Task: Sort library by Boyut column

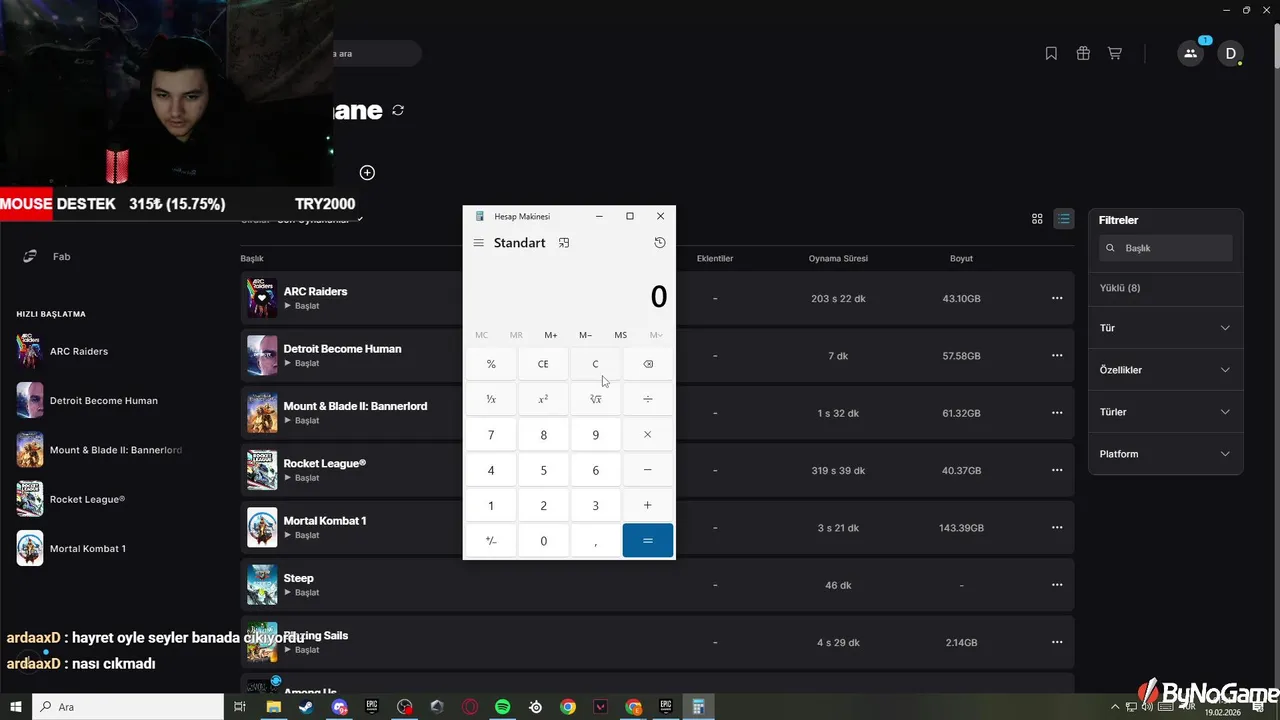Action: pyautogui.click(x=961, y=259)
